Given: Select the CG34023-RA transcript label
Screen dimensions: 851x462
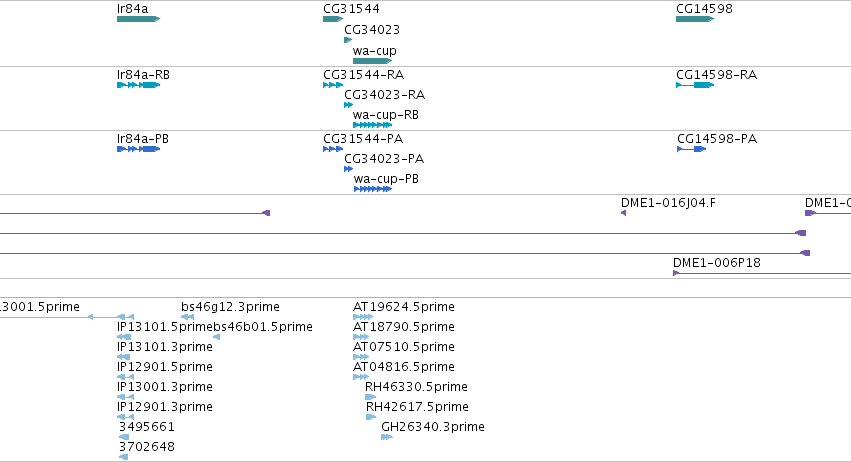Looking at the screenshot, I should pos(384,95).
